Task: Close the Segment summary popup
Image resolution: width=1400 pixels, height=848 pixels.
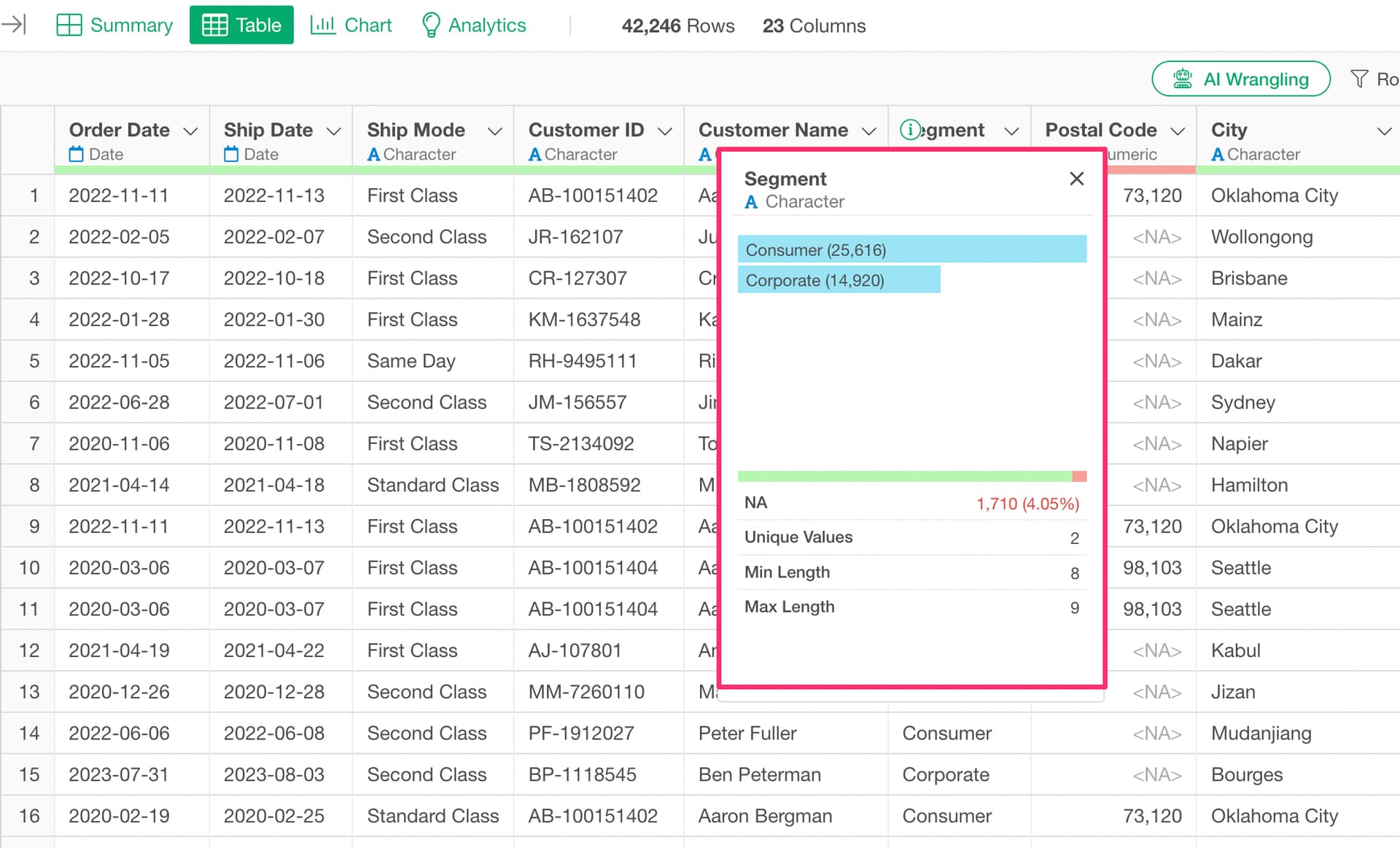Action: 1076,179
